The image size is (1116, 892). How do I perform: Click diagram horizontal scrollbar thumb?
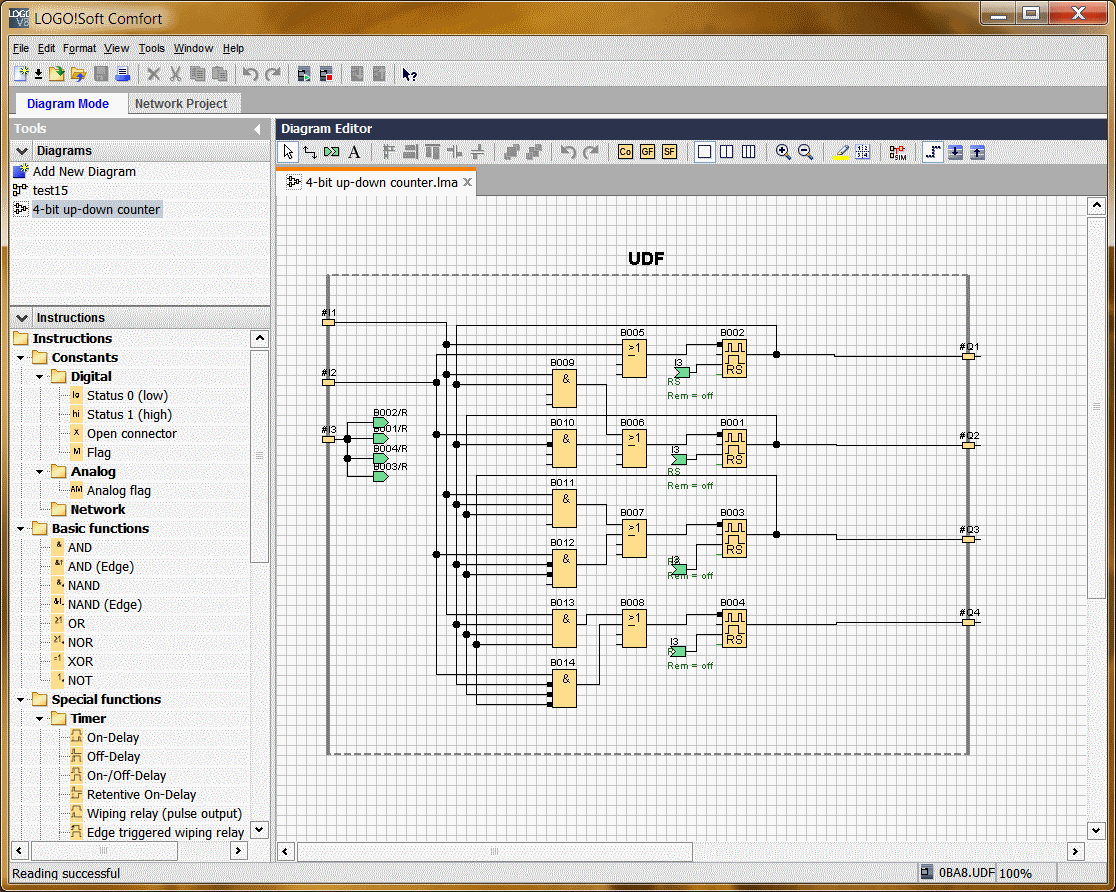tap(495, 851)
